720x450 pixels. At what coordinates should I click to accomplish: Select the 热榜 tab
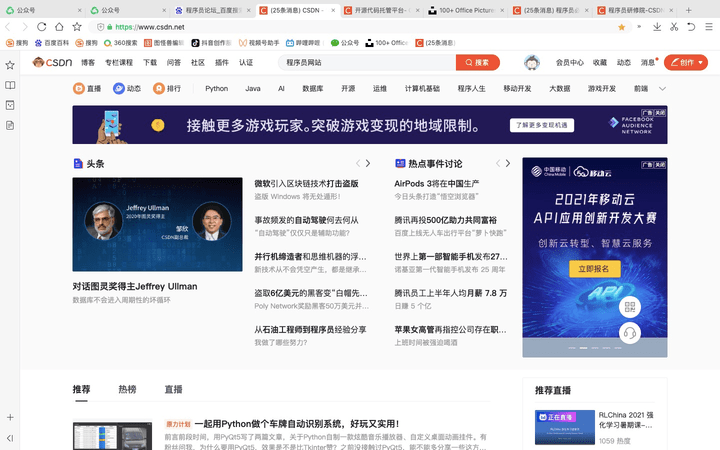click(127, 389)
